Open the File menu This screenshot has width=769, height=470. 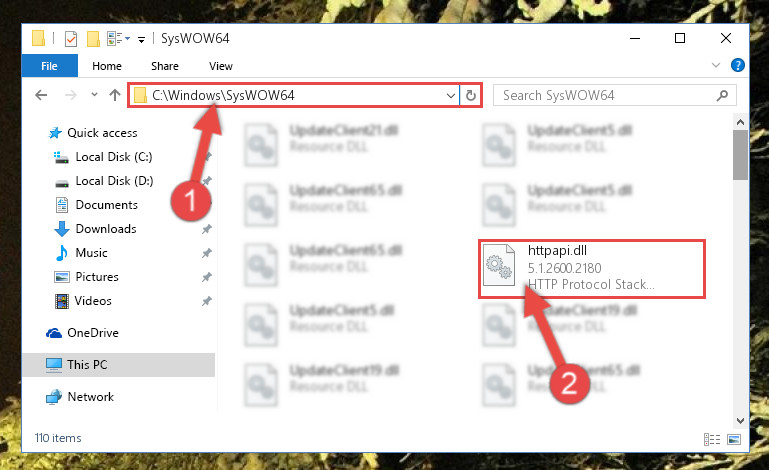click(x=50, y=66)
